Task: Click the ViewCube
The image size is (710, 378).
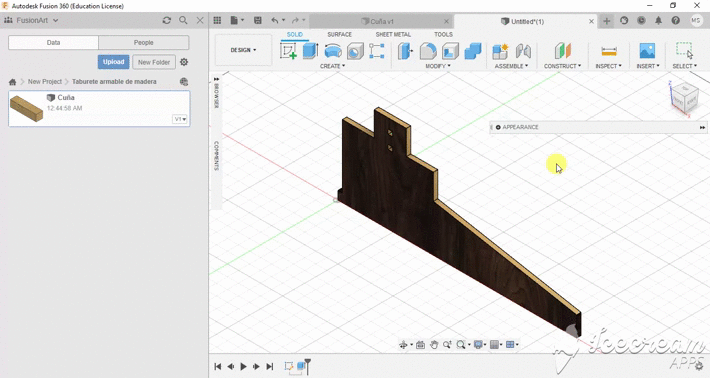Action: [x=684, y=97]
